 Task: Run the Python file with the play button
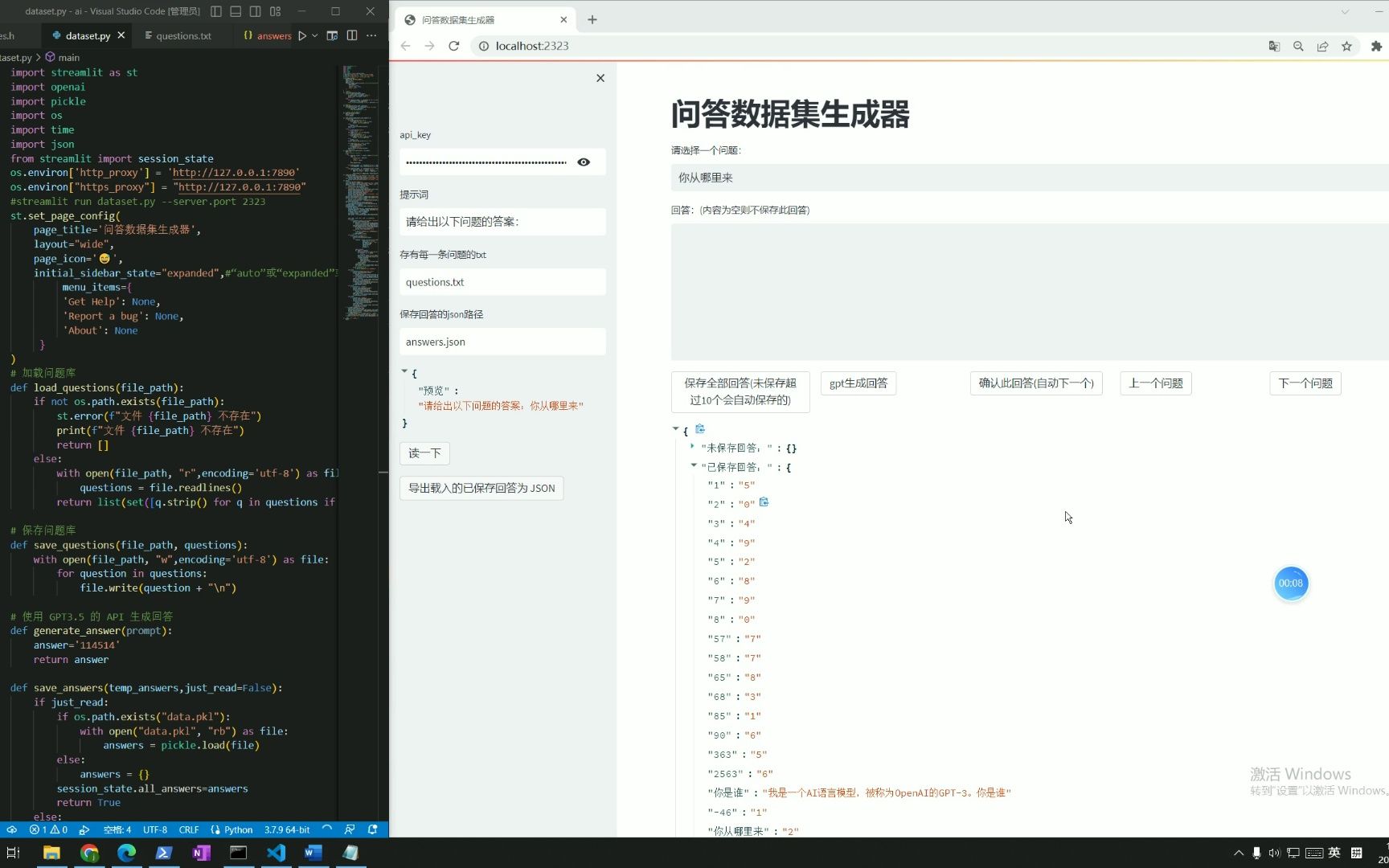point(303,35)
